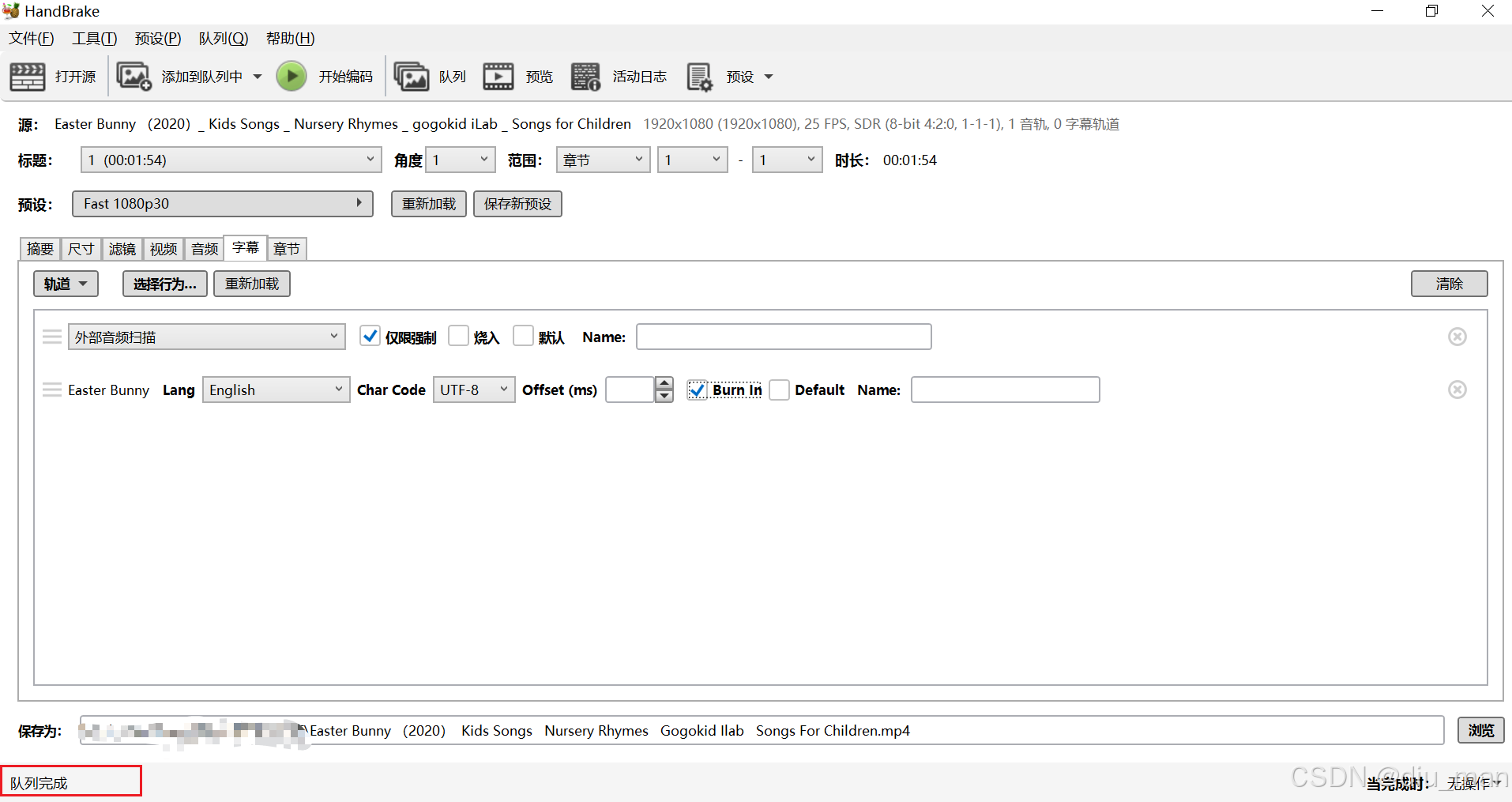Click the 清除 clear button
Screen dimensions: 1512x802
point(1450,284)
